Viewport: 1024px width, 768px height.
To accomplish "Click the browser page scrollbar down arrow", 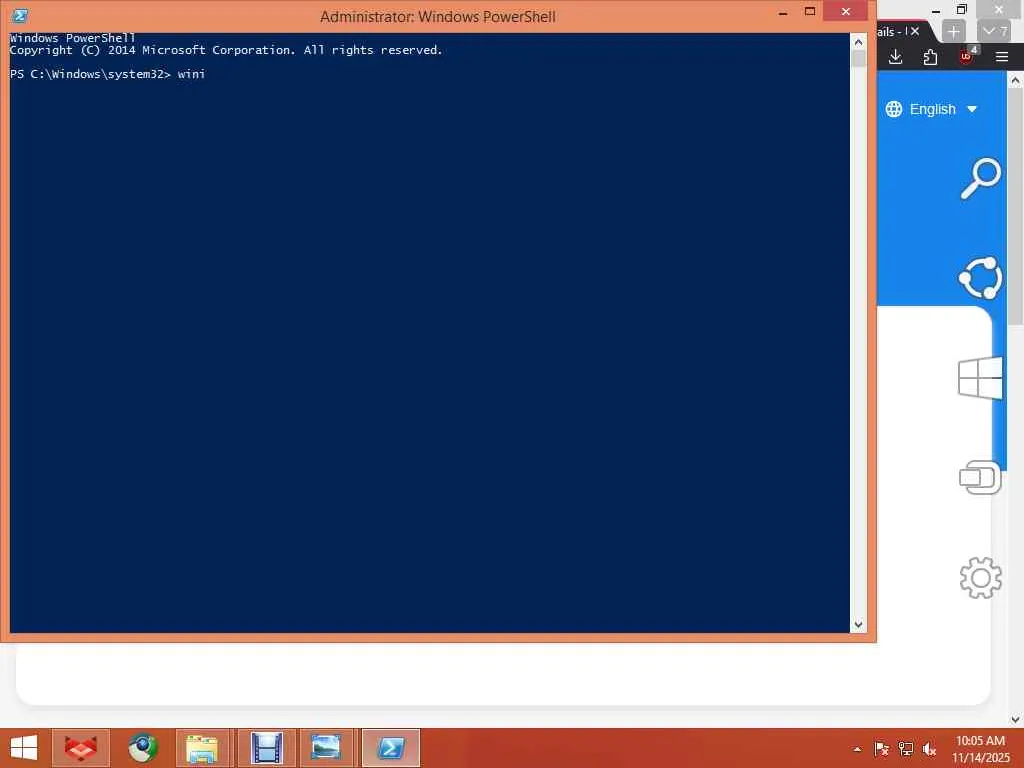I will click(x=1016, y=719).
